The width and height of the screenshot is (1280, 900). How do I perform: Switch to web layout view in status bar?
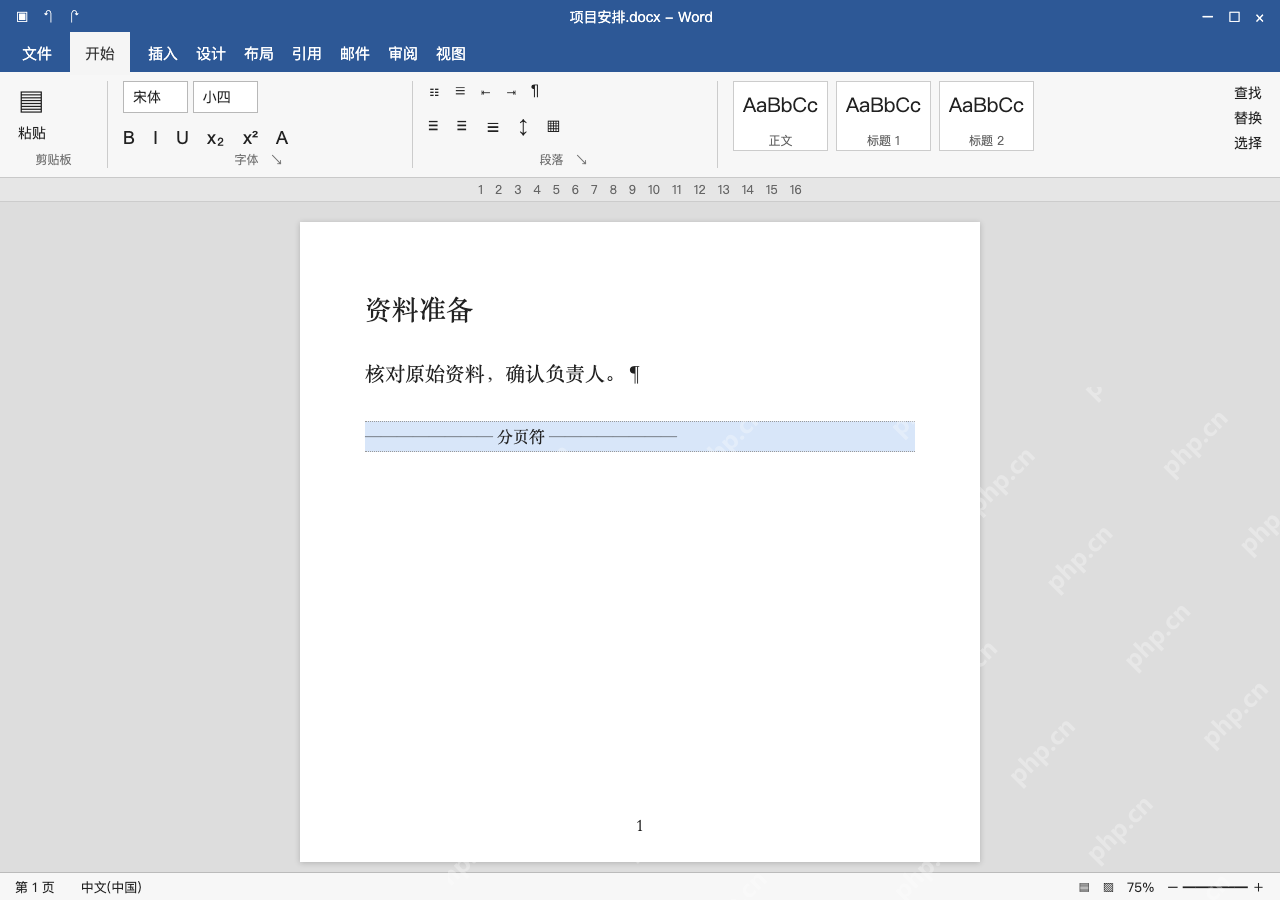[x=1108, y=887]
